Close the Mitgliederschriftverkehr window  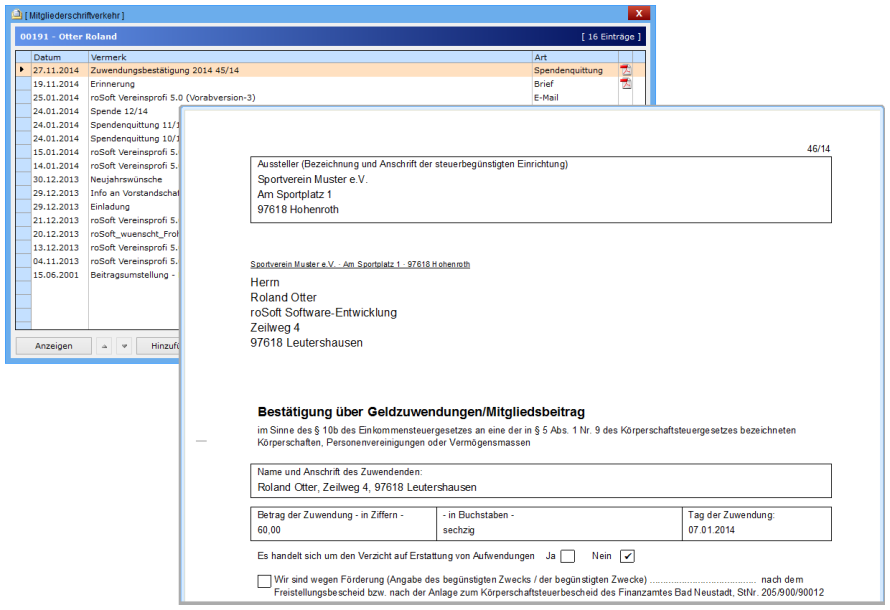click(639, 14)
